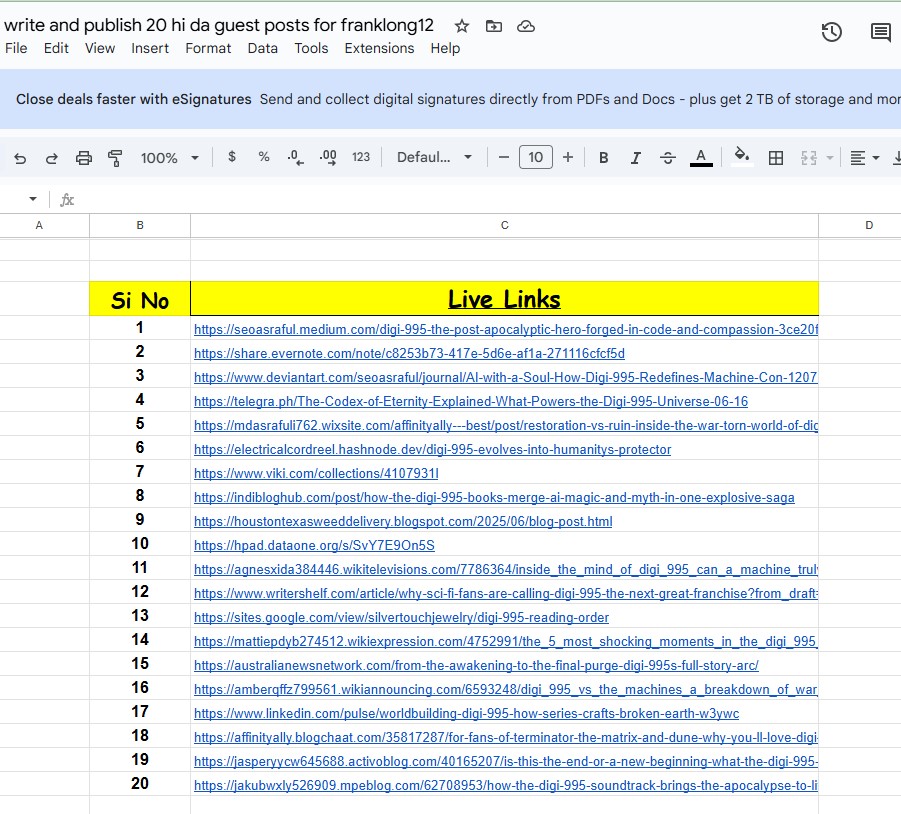Screen dimensions: 901x814
Task: Open the 100% zoom dropdown
Action: [169, 158]
